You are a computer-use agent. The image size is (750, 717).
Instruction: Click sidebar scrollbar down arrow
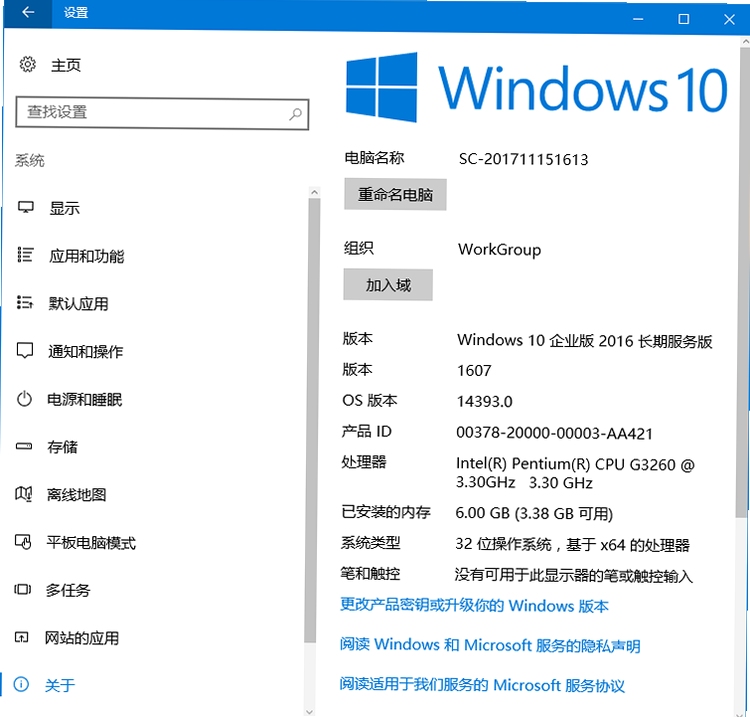coord(309,712)
